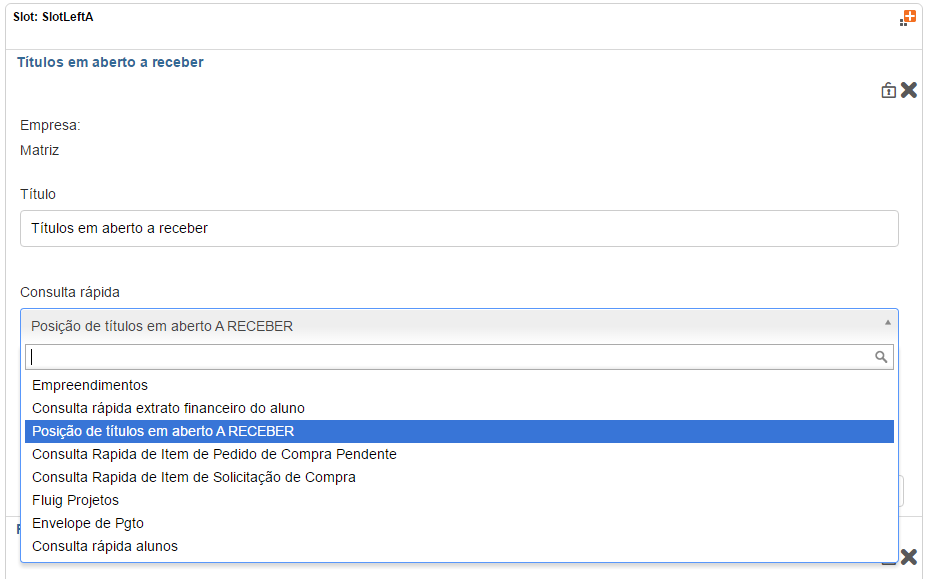Pick Consulta Rapida de Item de Pedido de Compra Pendente
Screen dimensions: 927x579
point(214,454)
